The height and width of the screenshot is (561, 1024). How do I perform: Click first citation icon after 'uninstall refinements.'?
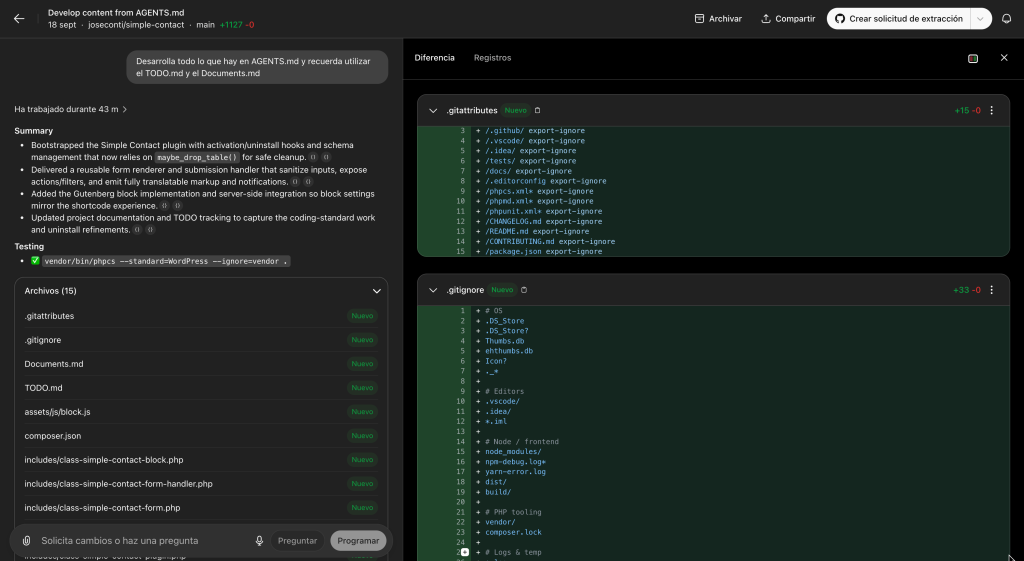[x=137, y=230]
